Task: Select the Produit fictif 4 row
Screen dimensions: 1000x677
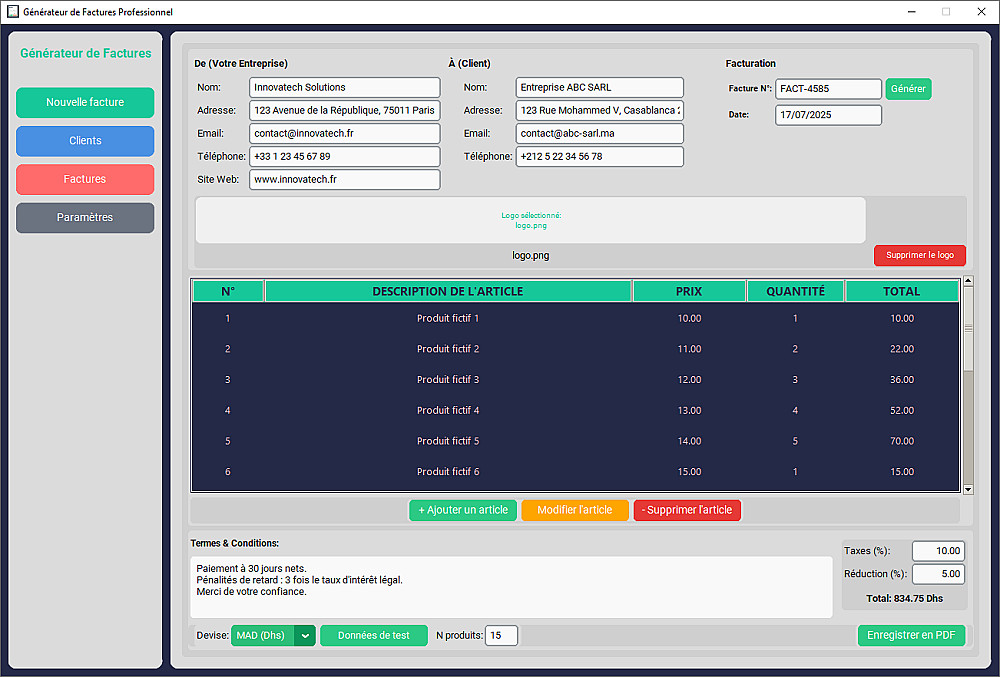Action: (x=575, y=411)
